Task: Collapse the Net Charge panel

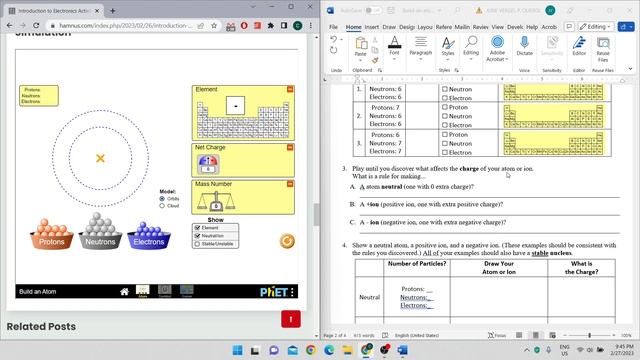Action: pyautogui.click(x=290, y=147)
